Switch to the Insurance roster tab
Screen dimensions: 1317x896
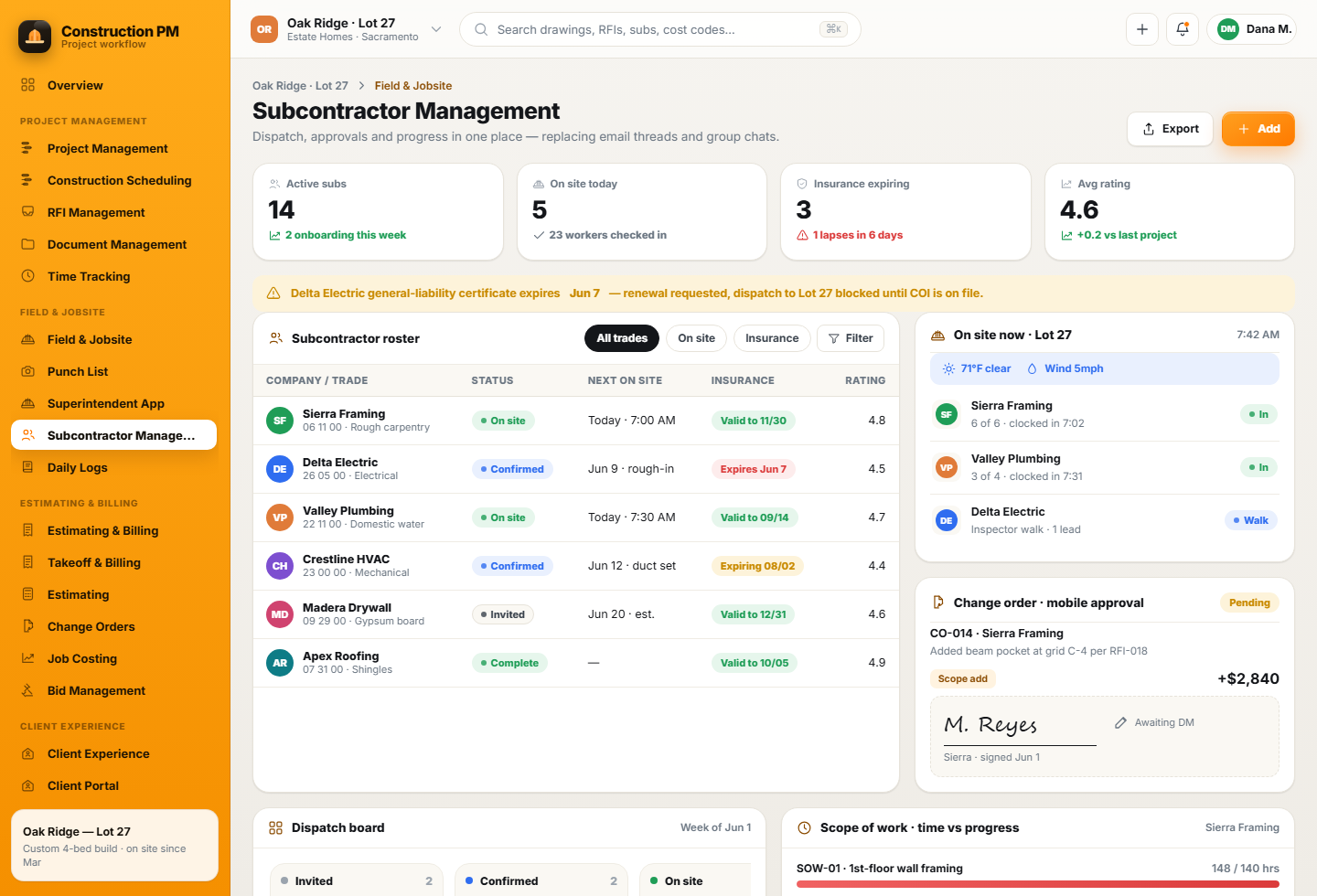tap(772, 338)
